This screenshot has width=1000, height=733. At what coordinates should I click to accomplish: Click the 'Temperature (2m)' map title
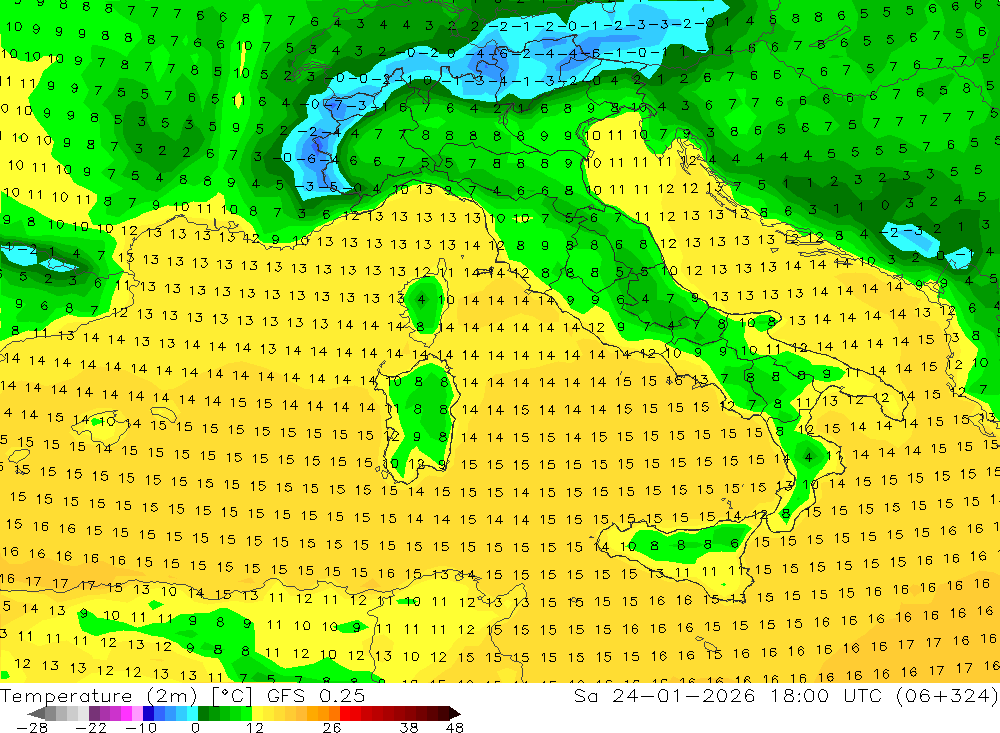coord(99,695)
